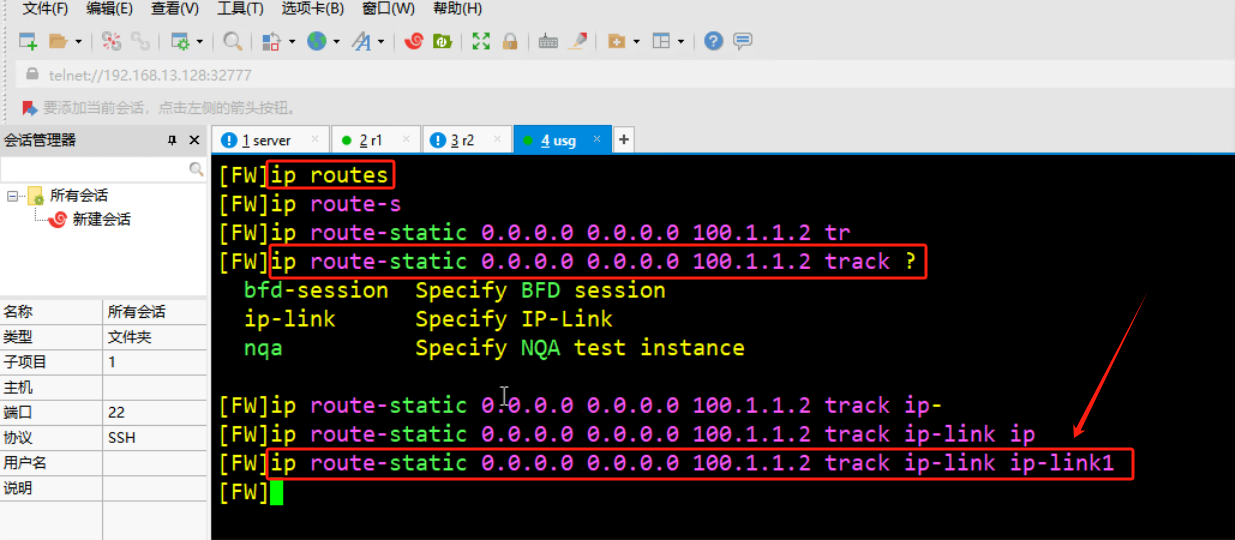Collapse the 所有会话 tree node
Image resolution: width=1235 pixels, height=540 pixels.
12,195
